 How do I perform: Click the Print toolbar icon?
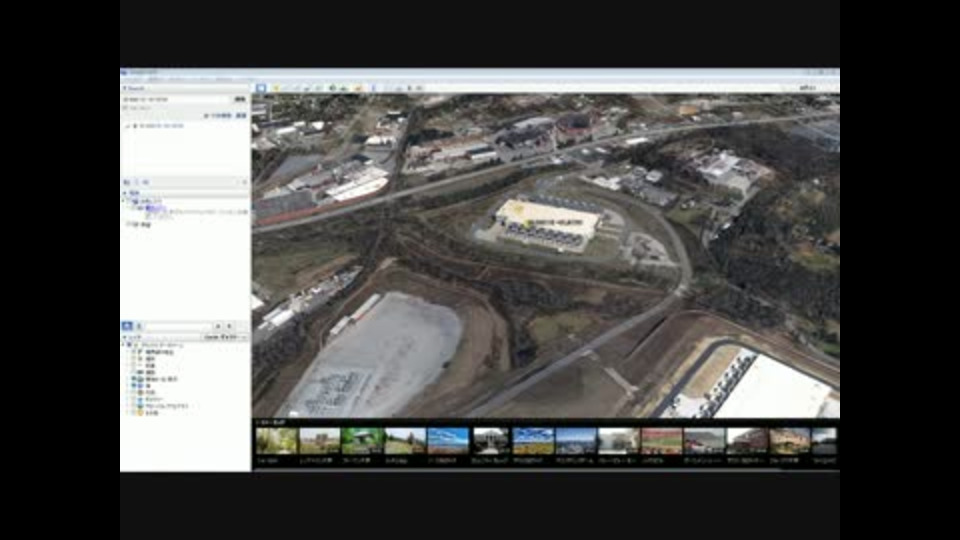400,88
